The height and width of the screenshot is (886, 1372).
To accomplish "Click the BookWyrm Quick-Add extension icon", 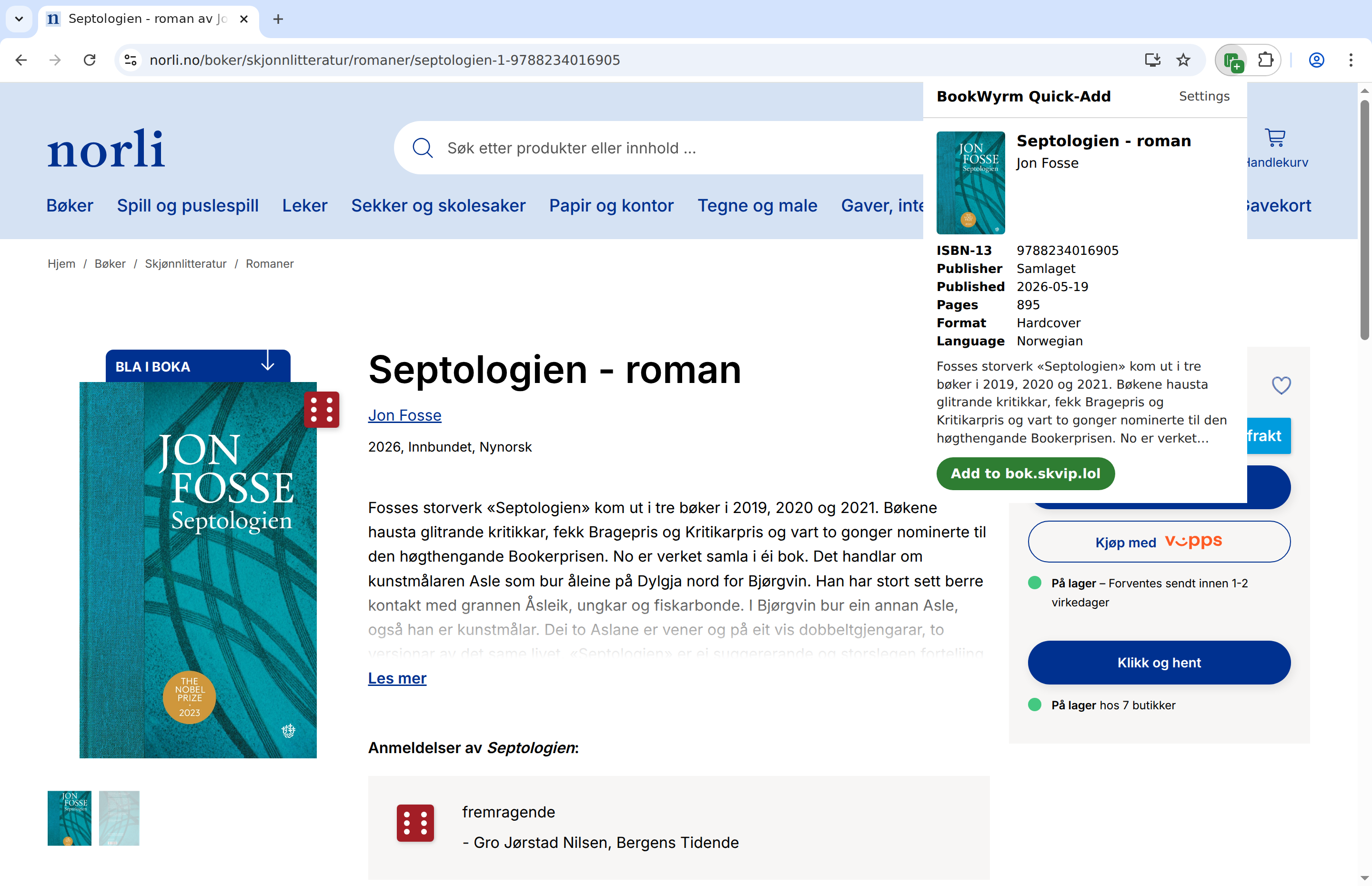I will [x=1232, y=60].
